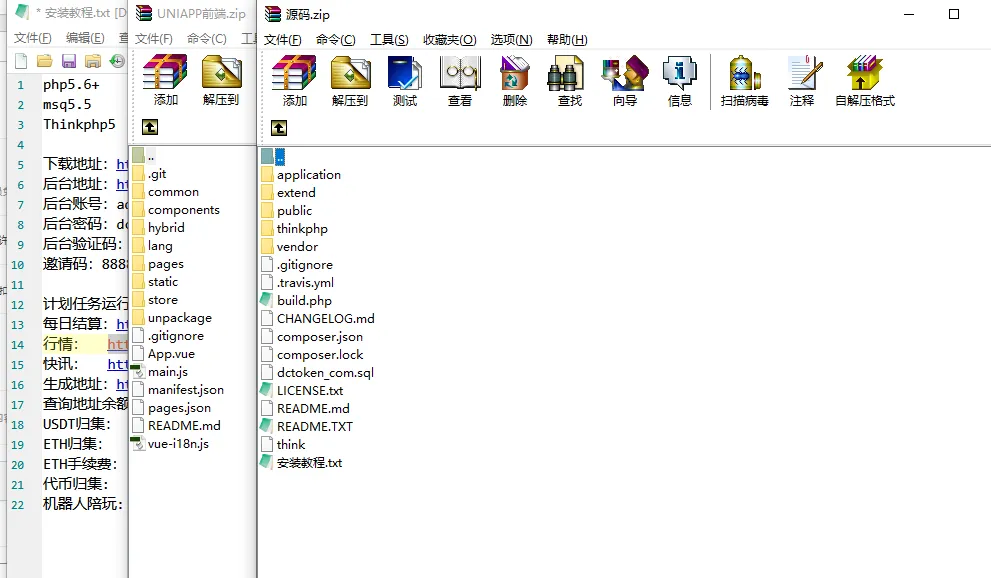Click the 删除 (Delete) toolbar icon
Viewport: 991px width, 578px height.
pyautogui.click(x=515, y=80)
